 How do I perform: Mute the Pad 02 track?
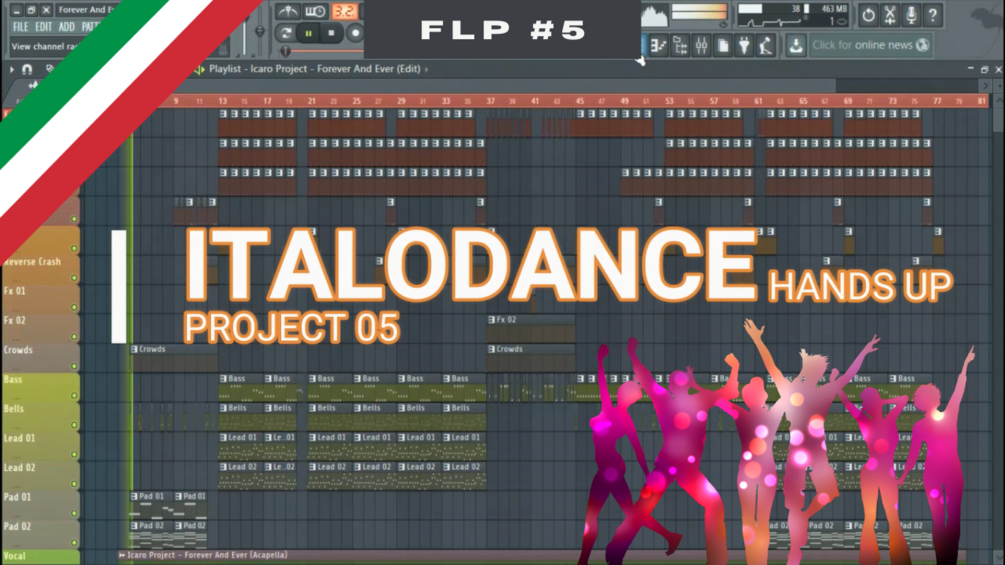point(74,543)
